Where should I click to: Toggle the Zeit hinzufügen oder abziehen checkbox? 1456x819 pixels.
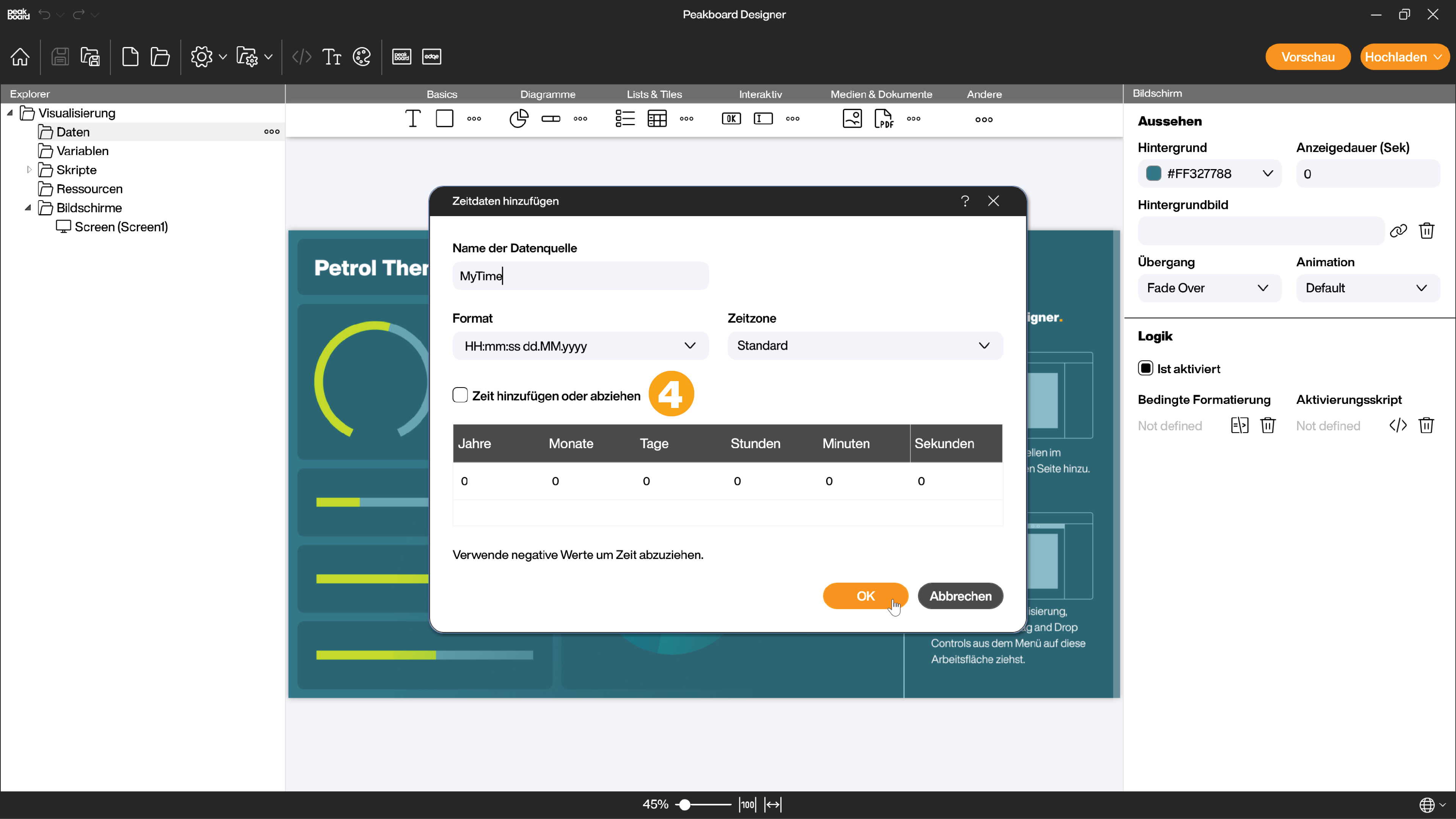460,395
